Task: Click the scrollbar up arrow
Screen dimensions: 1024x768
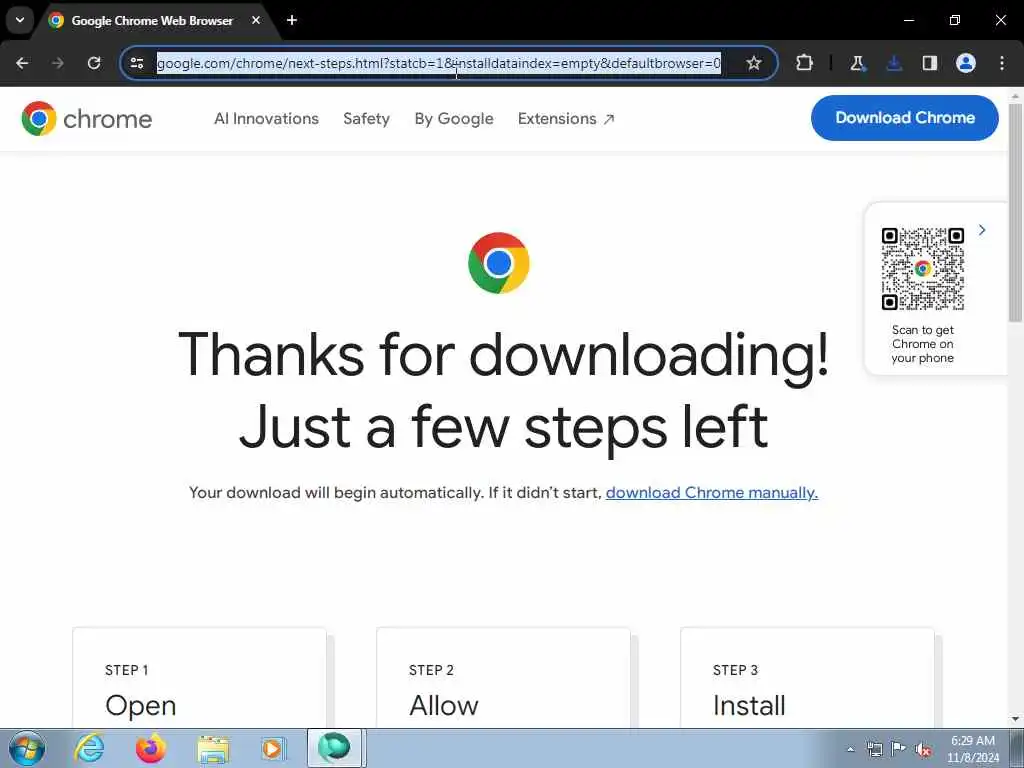Action: pyautogui.click(x=1016, y=96)
